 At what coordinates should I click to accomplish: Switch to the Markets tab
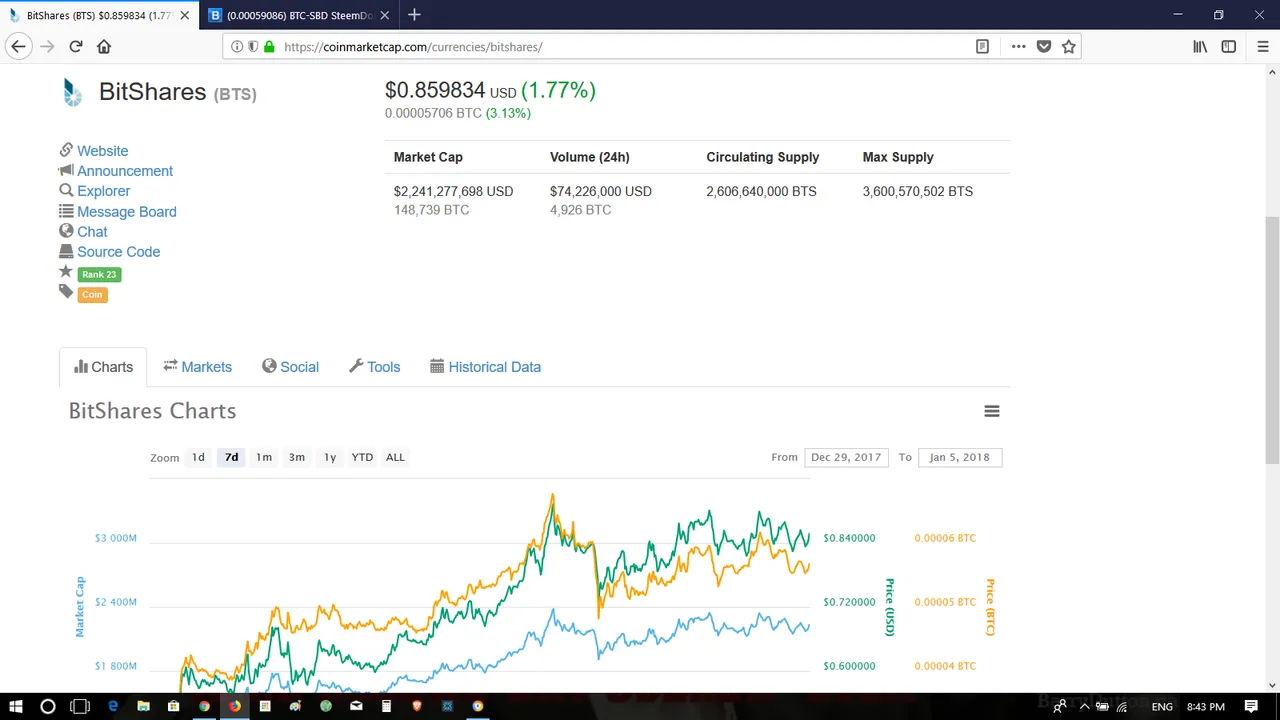(198, 367)
